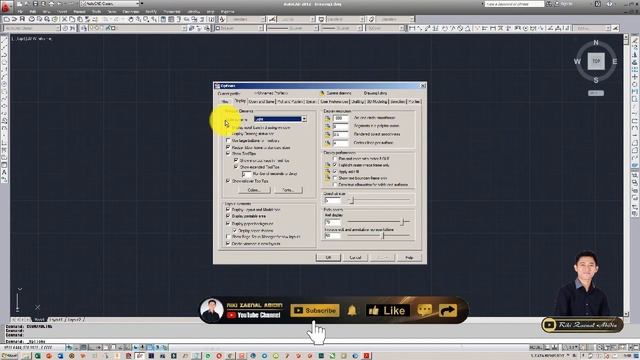Image resolution: width=640 pixels, height=360 pixels.
Task: Click the TOP face of the ViewCube
Action: [596, 61]
